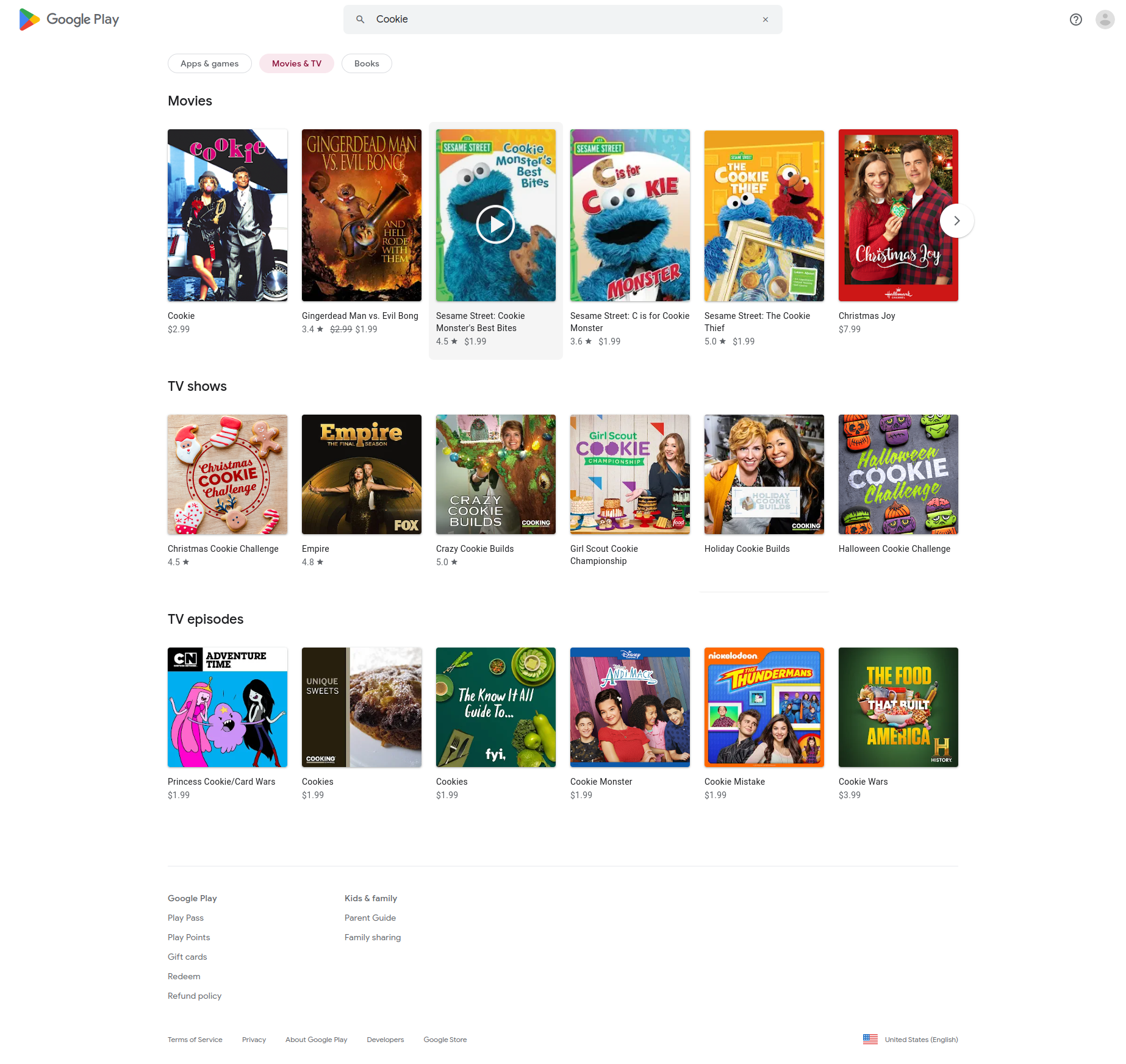Open the Help center icon
The image size is (1126, 1064).
[x=1076, y=20]
